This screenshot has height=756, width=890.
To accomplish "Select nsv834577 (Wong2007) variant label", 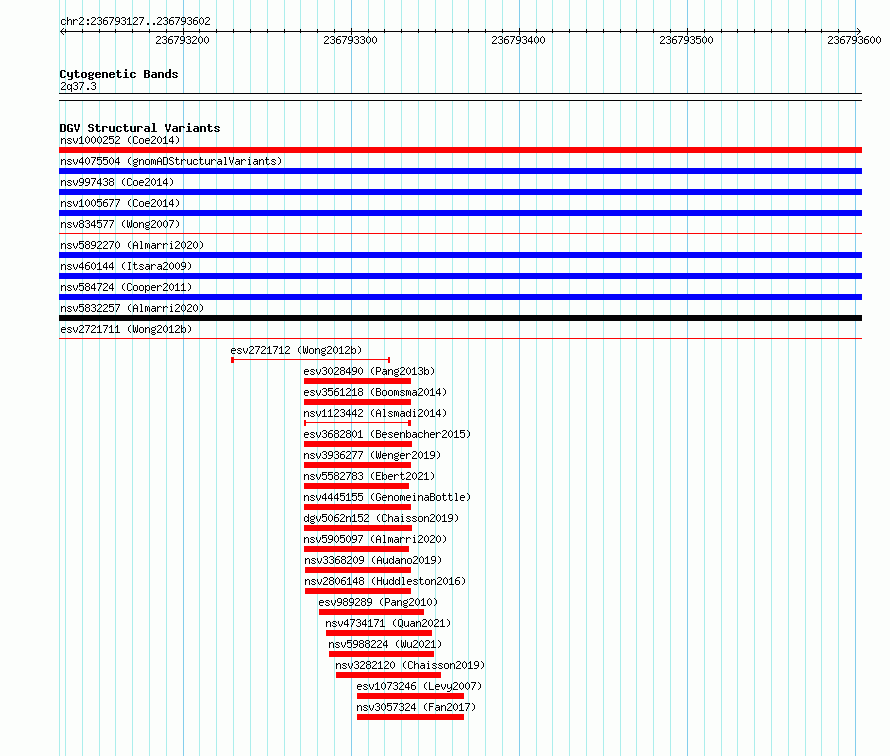I will click(x=120, y=224).
